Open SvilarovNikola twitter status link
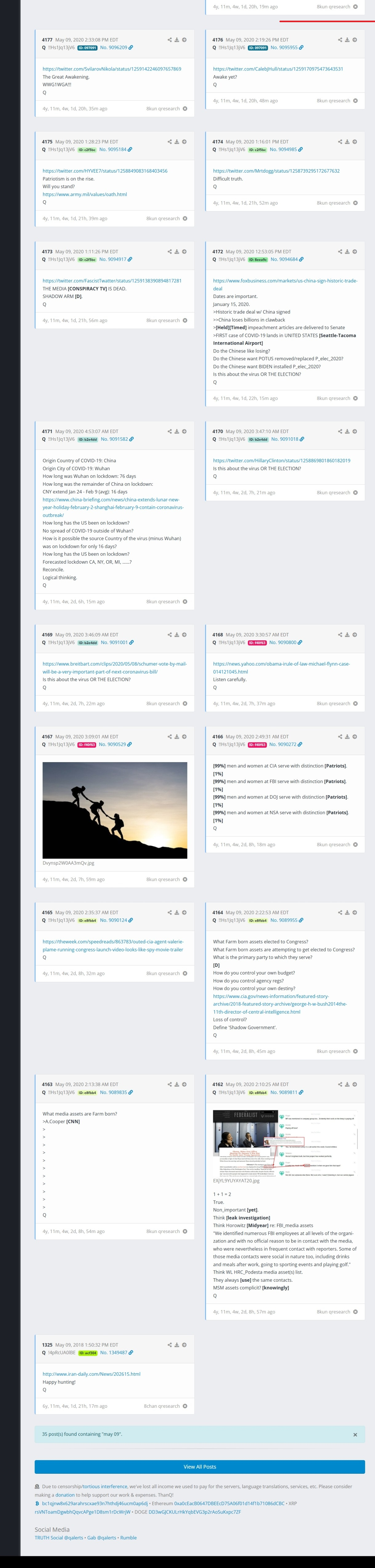 pos(112,69)
